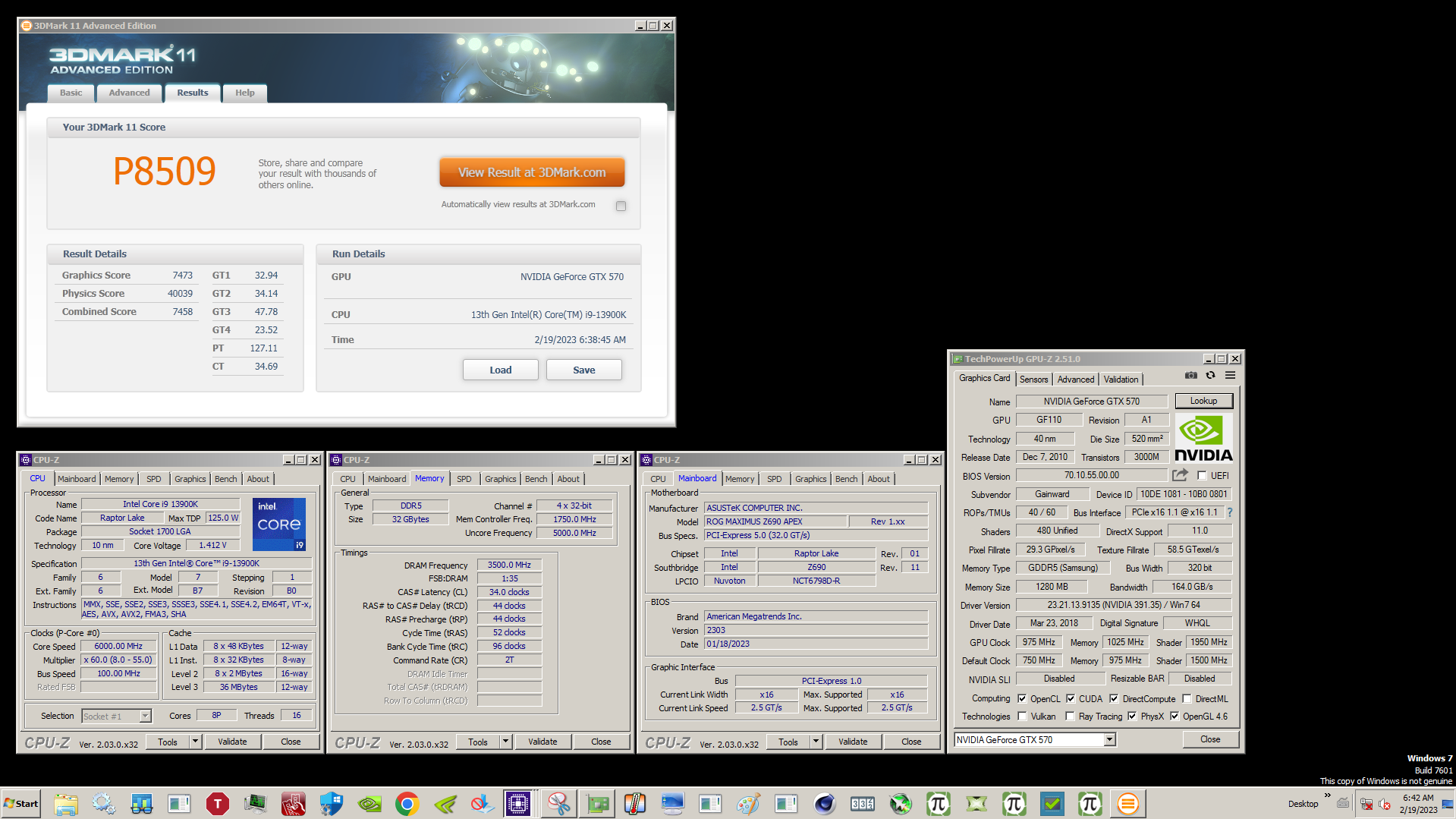Launch Google Chrome from the taskbar
The width and height of the screenshot is (1456, 819).
point(407,803)
